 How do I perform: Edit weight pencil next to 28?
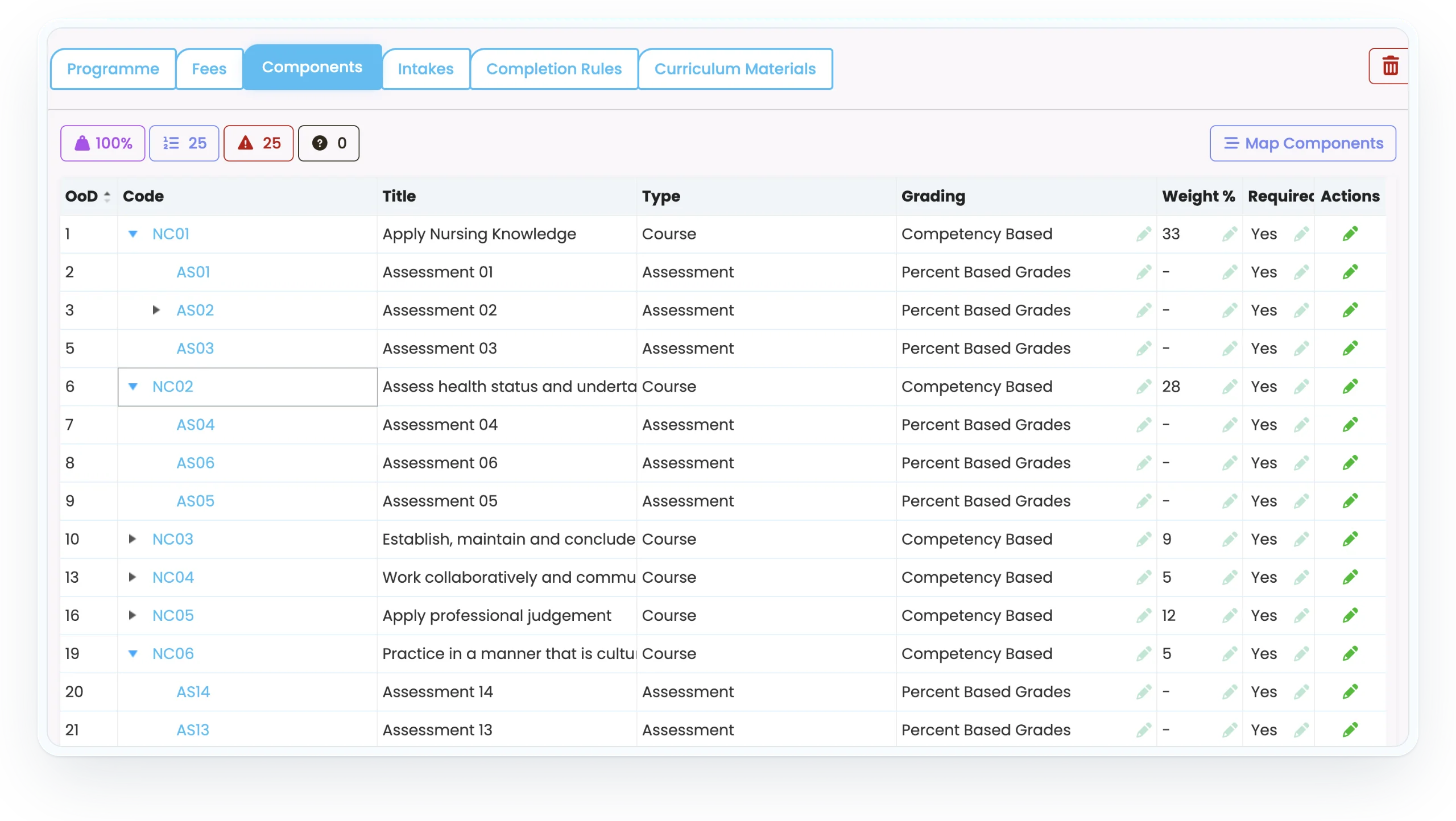point(1230,386)
